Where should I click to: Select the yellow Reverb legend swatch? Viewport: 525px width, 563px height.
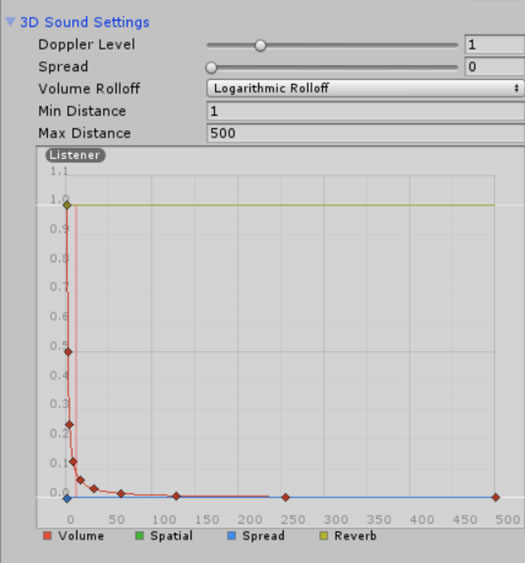[324, 536]
